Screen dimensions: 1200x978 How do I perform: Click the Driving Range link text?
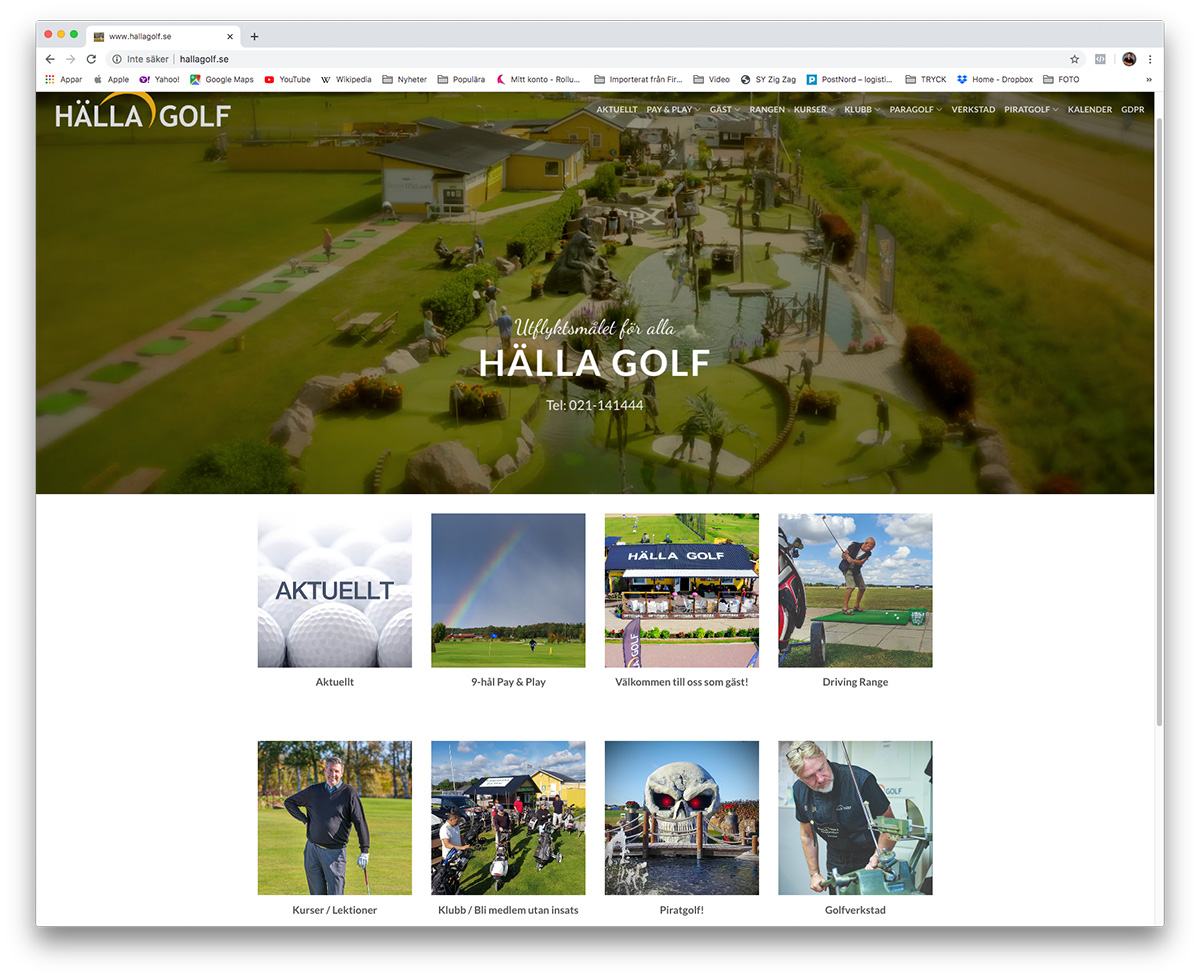(x=855, y=682)
